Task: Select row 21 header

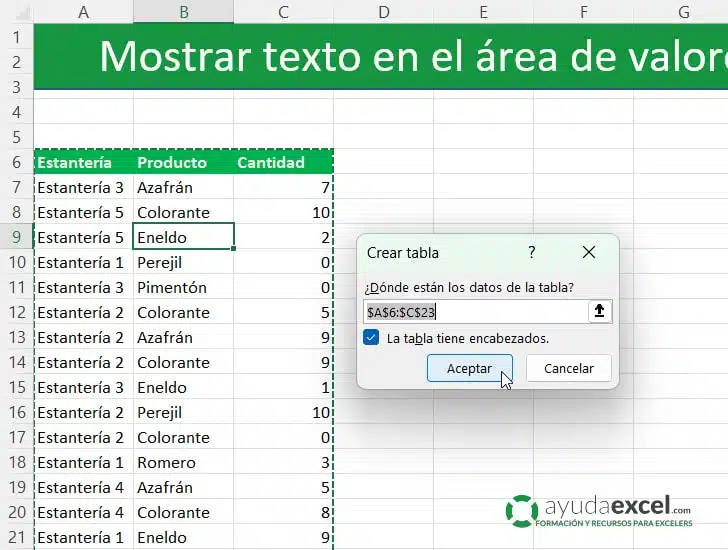Action: coord(17,537)
